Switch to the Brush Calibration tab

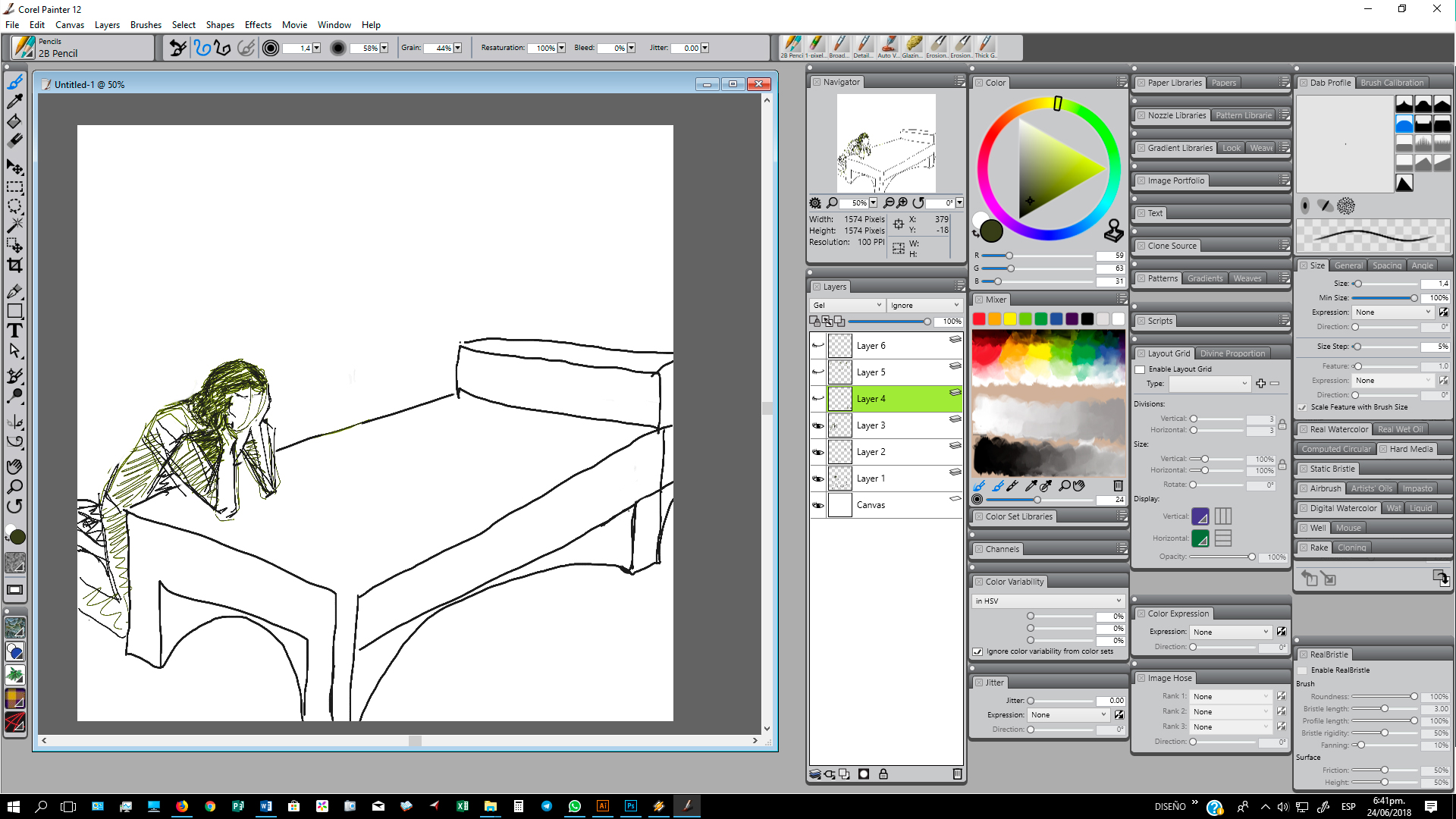pyautogui.click(x=1392, y=83)
